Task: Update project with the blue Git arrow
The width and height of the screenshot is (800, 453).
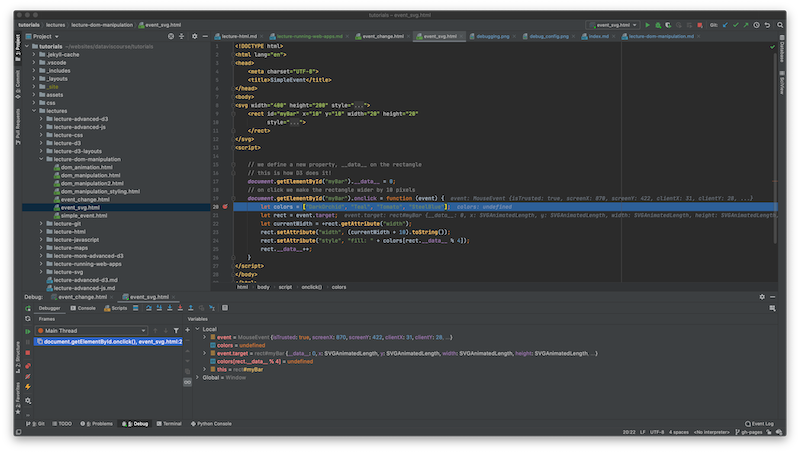Action: (x=725, y=25)
